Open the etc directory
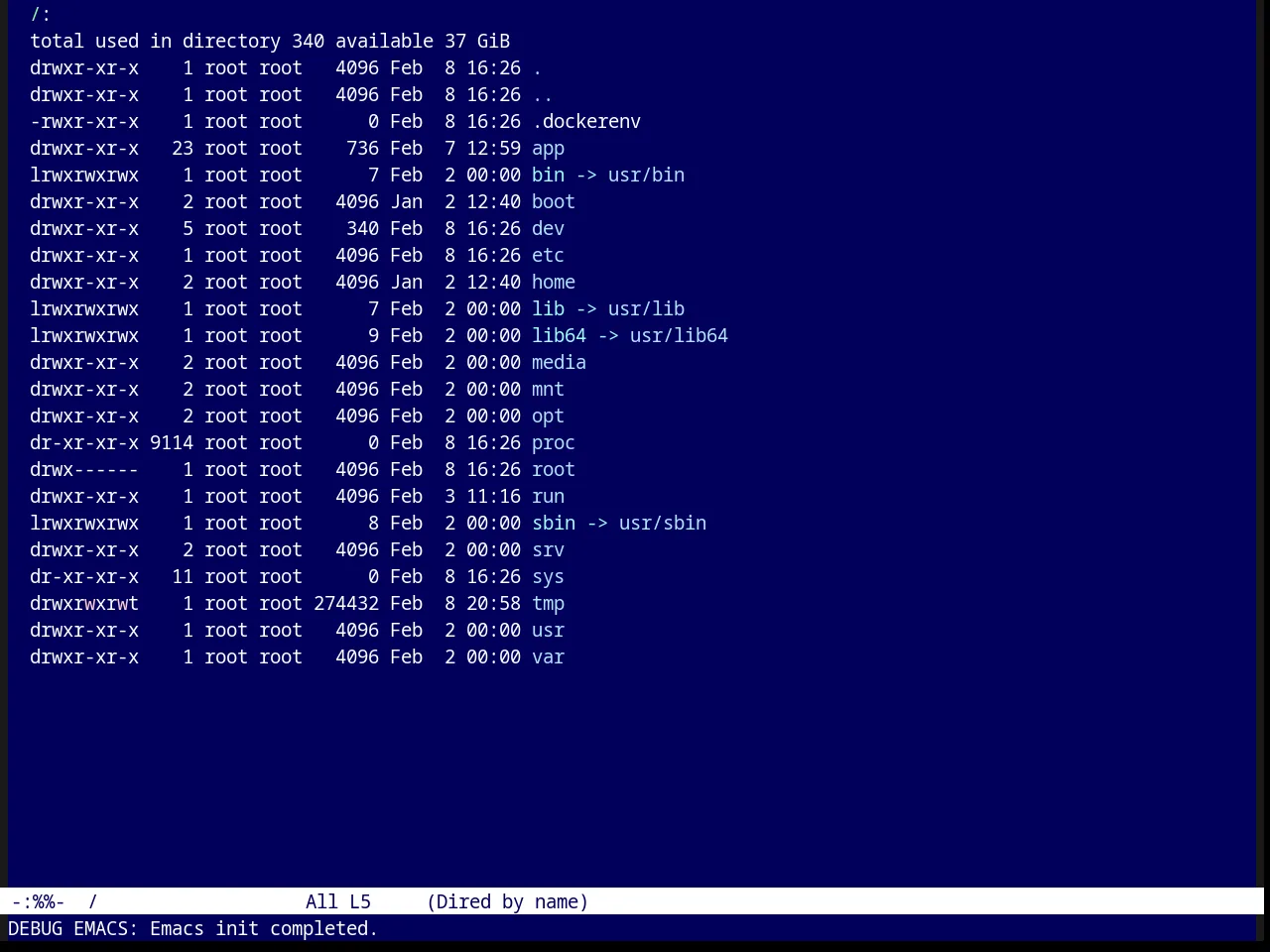The height and width of the screenshot is (952, 1270). (548, 256)
